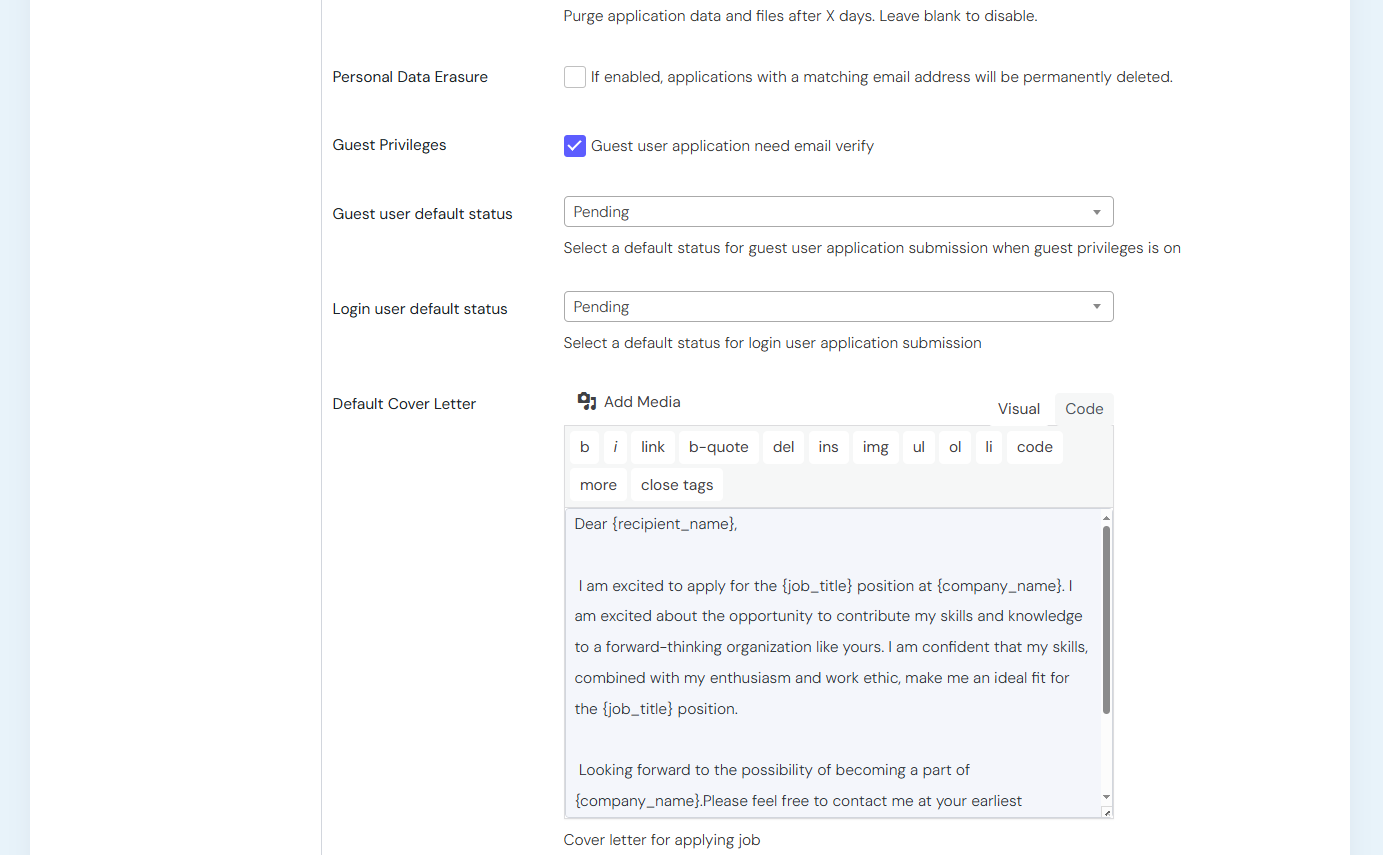Click the ol list quicktag button

(x=955, y=447)
